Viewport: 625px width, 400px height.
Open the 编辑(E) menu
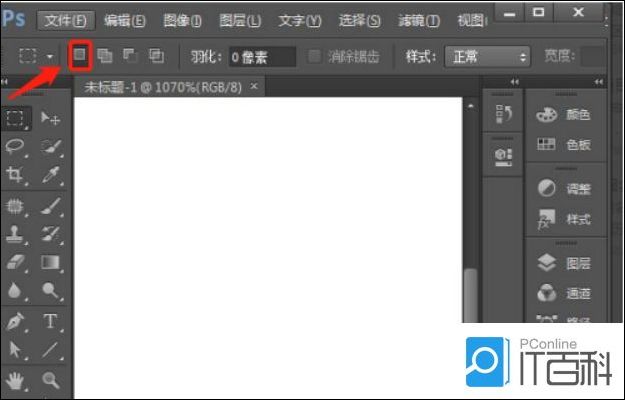click(x=124, y=20)
